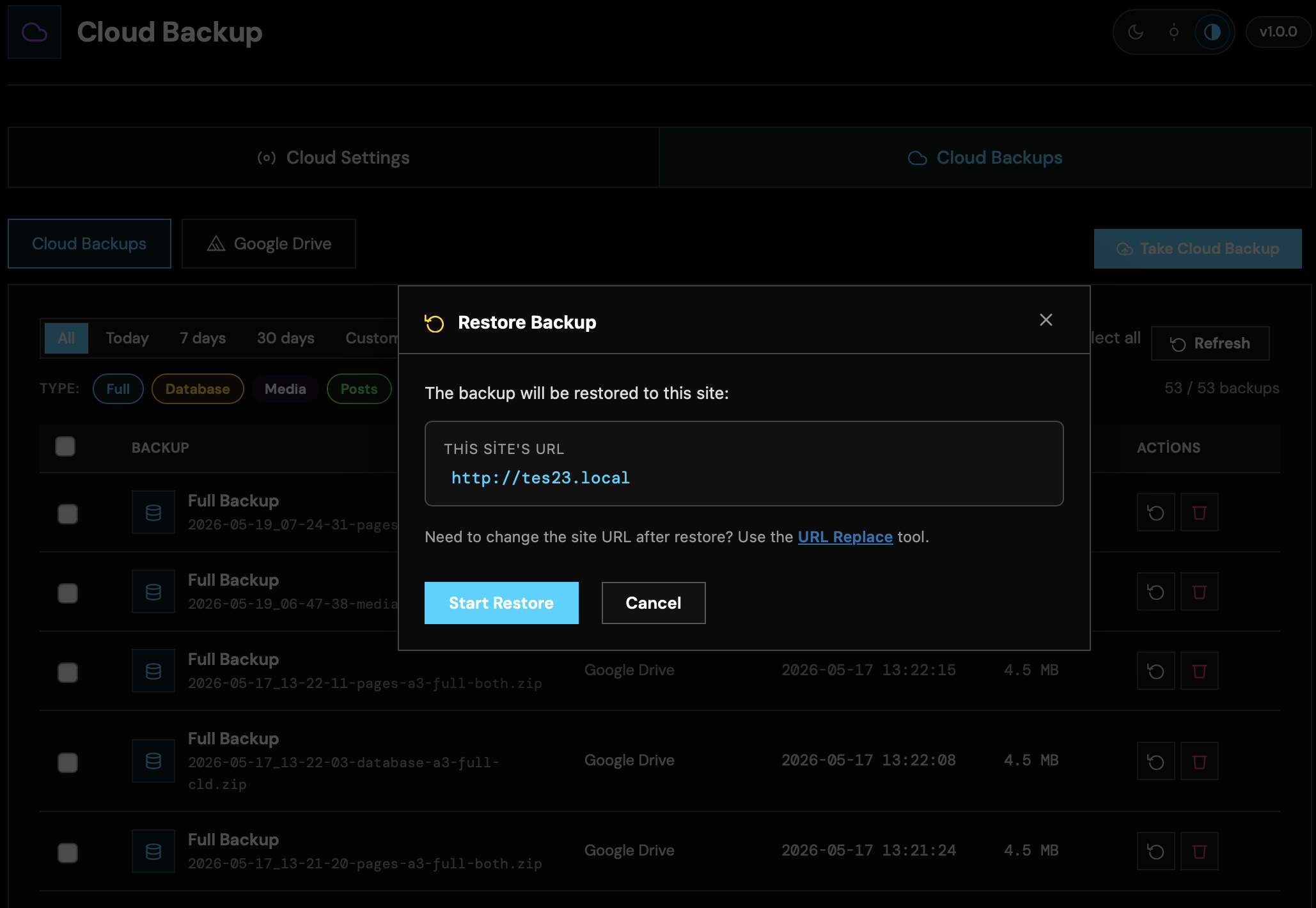Check the 2026-05-19_06-47-38 backup row checkbox
Screen dimensions: 1316x908
[x=68, y=593]
